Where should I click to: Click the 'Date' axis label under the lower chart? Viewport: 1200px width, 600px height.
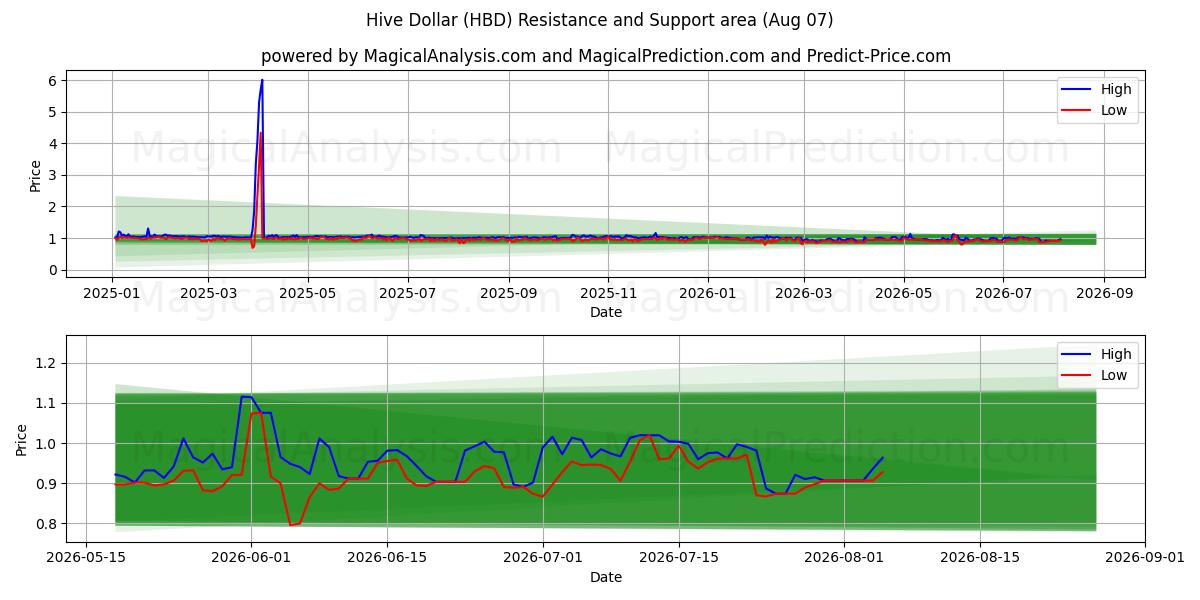[x=606, y=577]
